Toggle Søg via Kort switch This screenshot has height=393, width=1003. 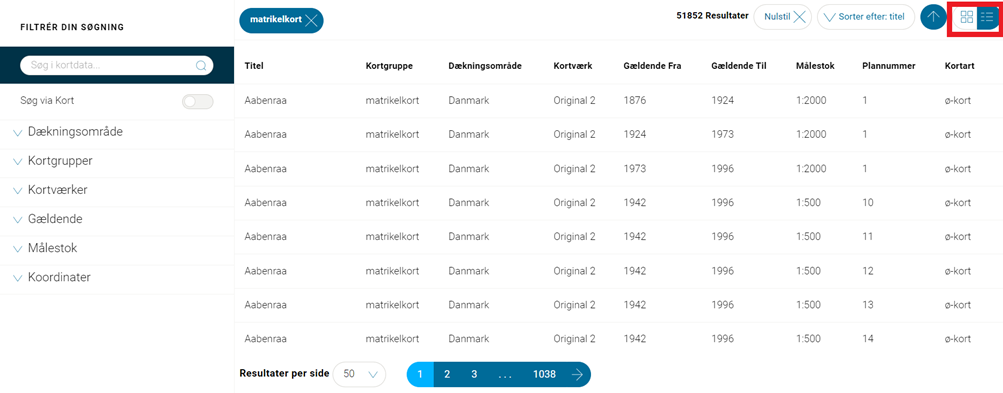tap(198, 101)
